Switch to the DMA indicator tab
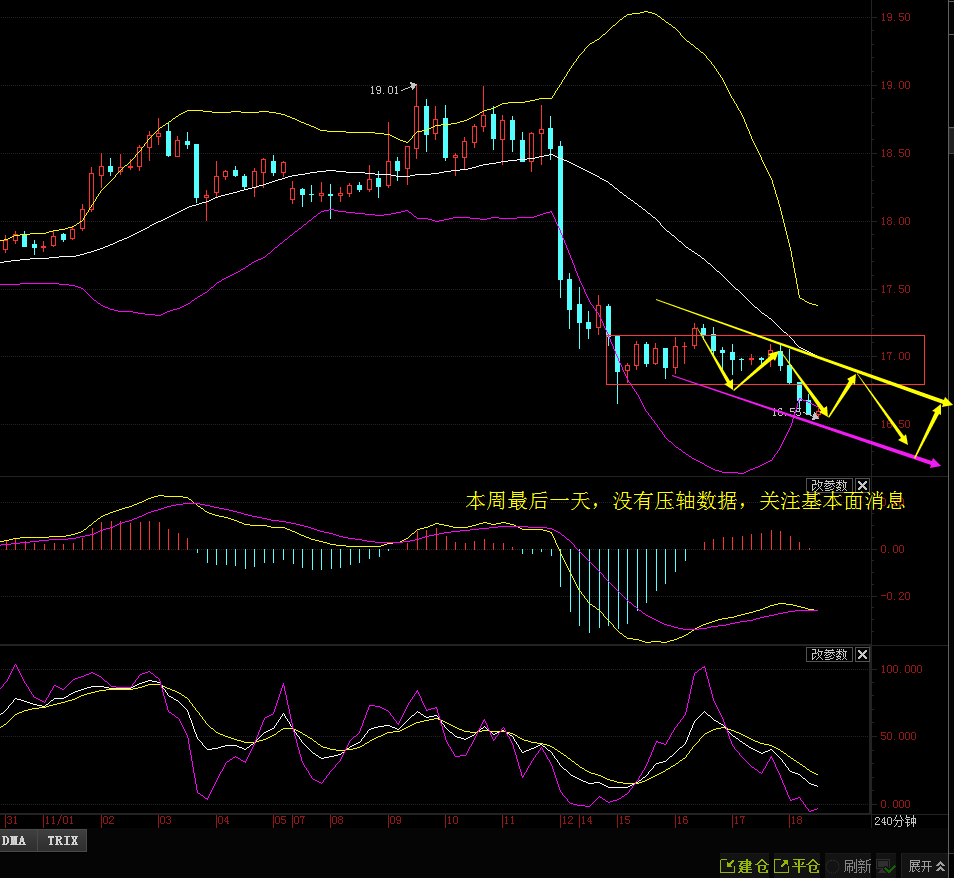Screen dimensions: 954x878 [16, 840]
